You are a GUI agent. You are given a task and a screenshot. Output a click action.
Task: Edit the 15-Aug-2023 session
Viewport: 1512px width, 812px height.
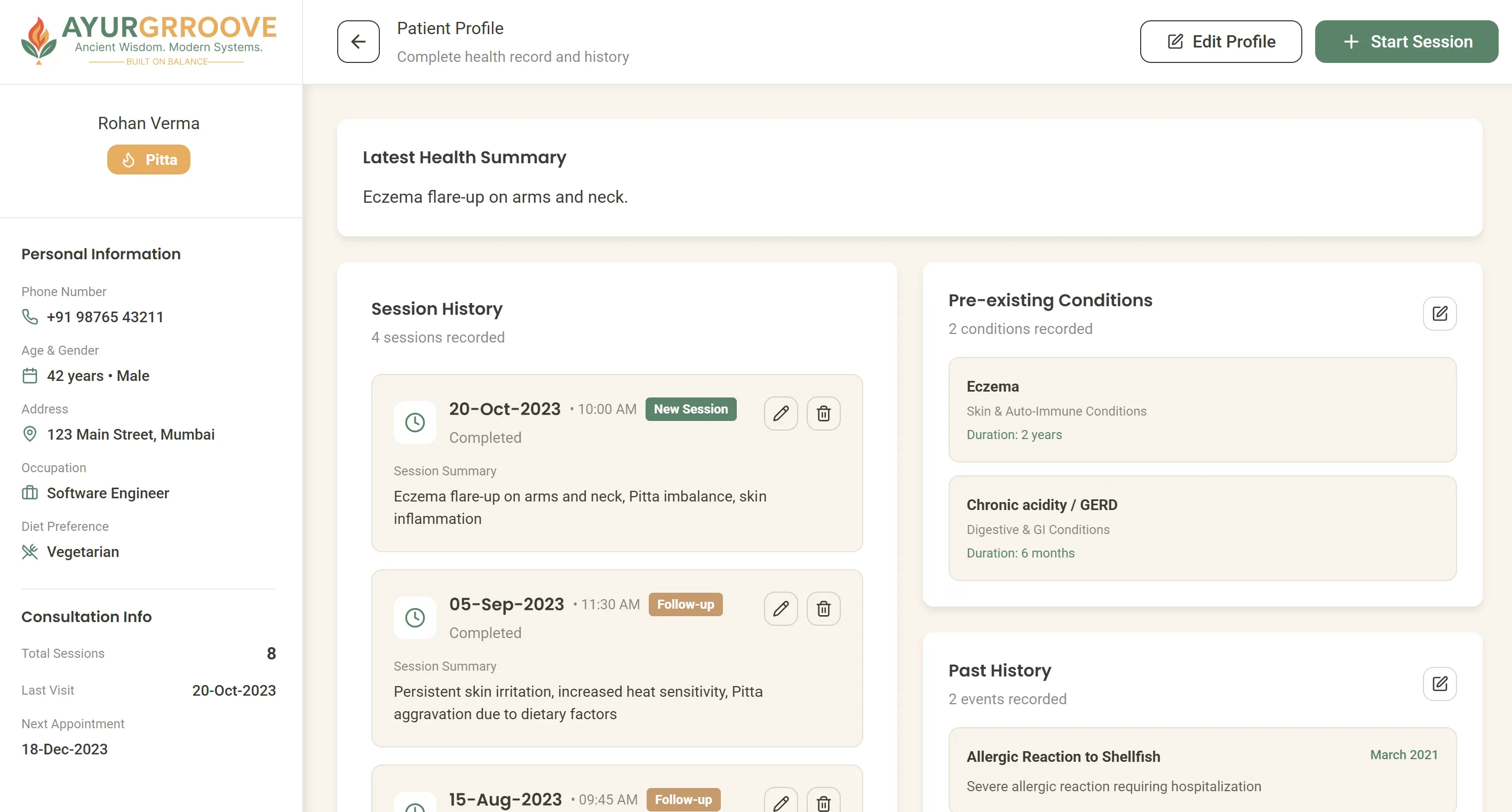pos(781,801)
